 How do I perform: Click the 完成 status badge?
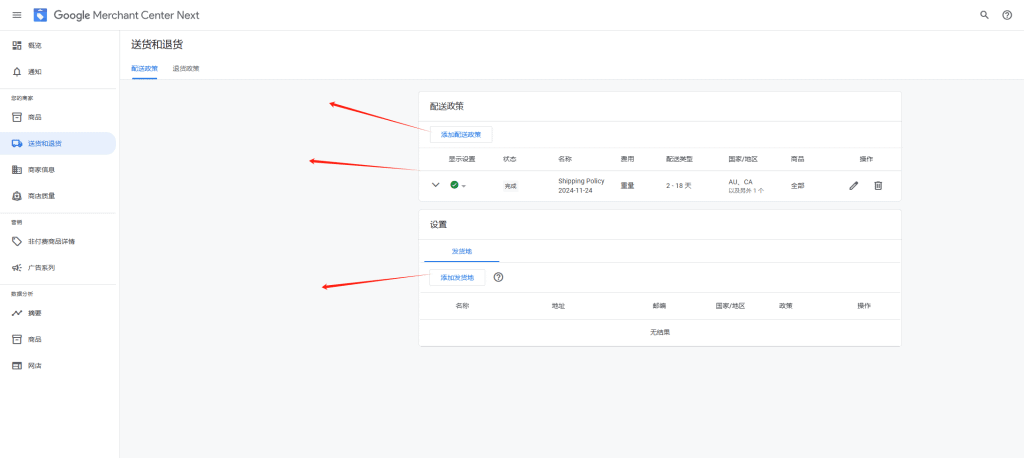pos(510,186)
